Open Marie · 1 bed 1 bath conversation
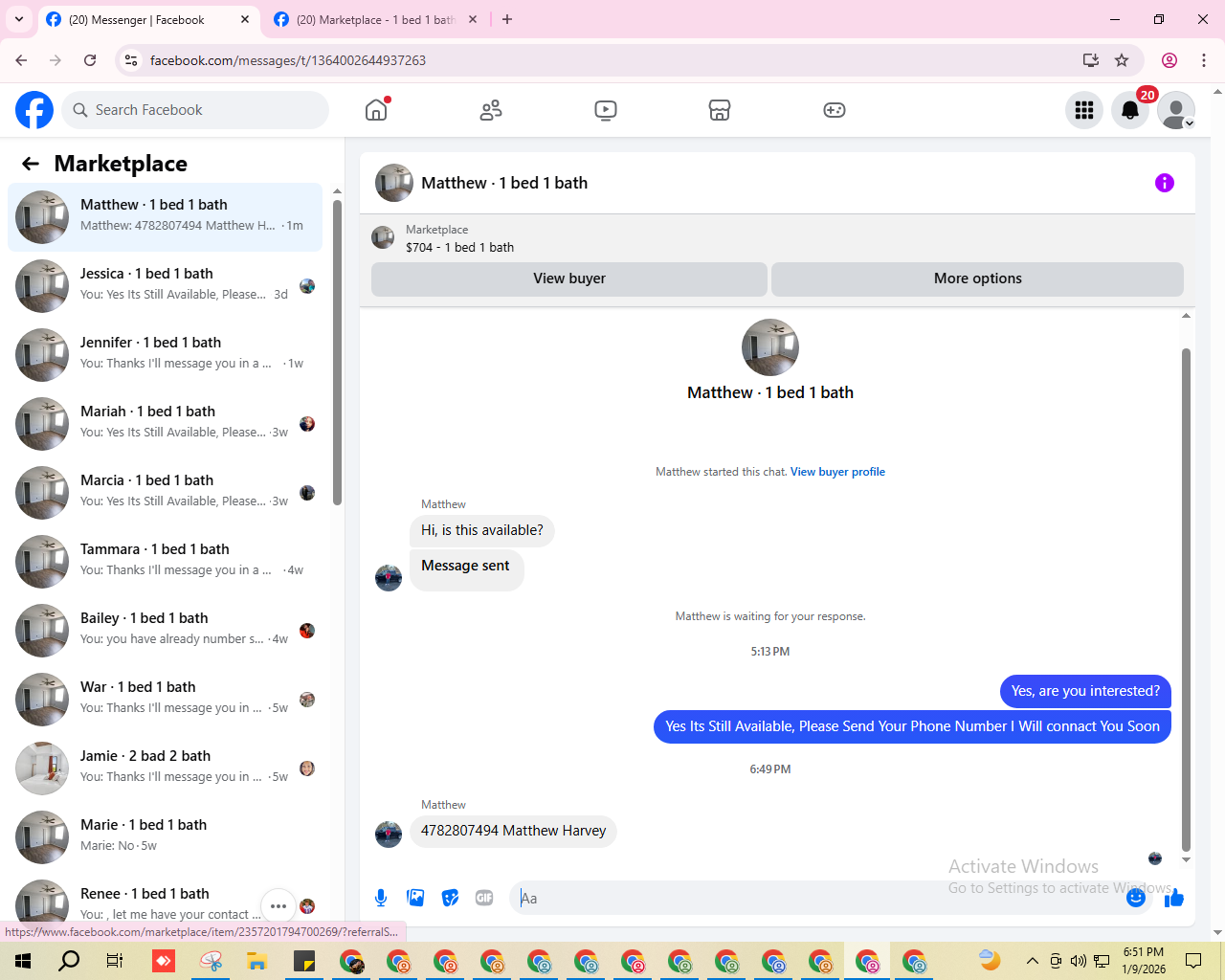Screen dimensions: 1225x980 [165, 837]
